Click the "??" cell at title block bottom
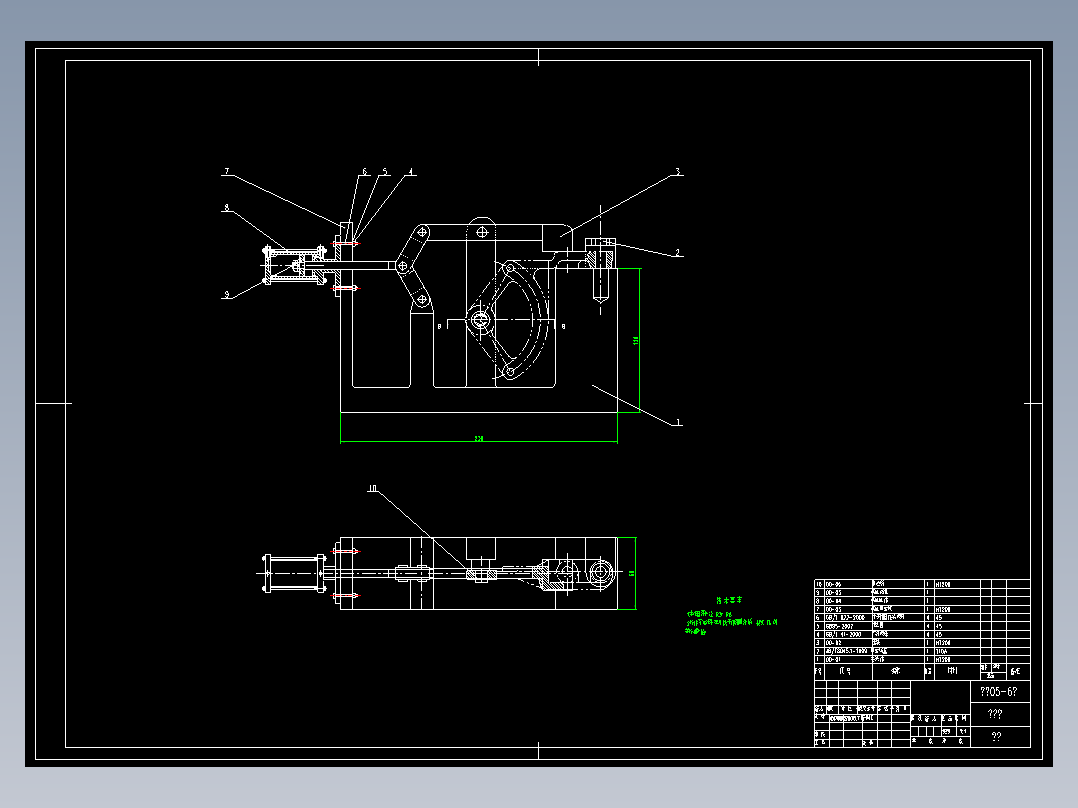 coord(1000,736)
